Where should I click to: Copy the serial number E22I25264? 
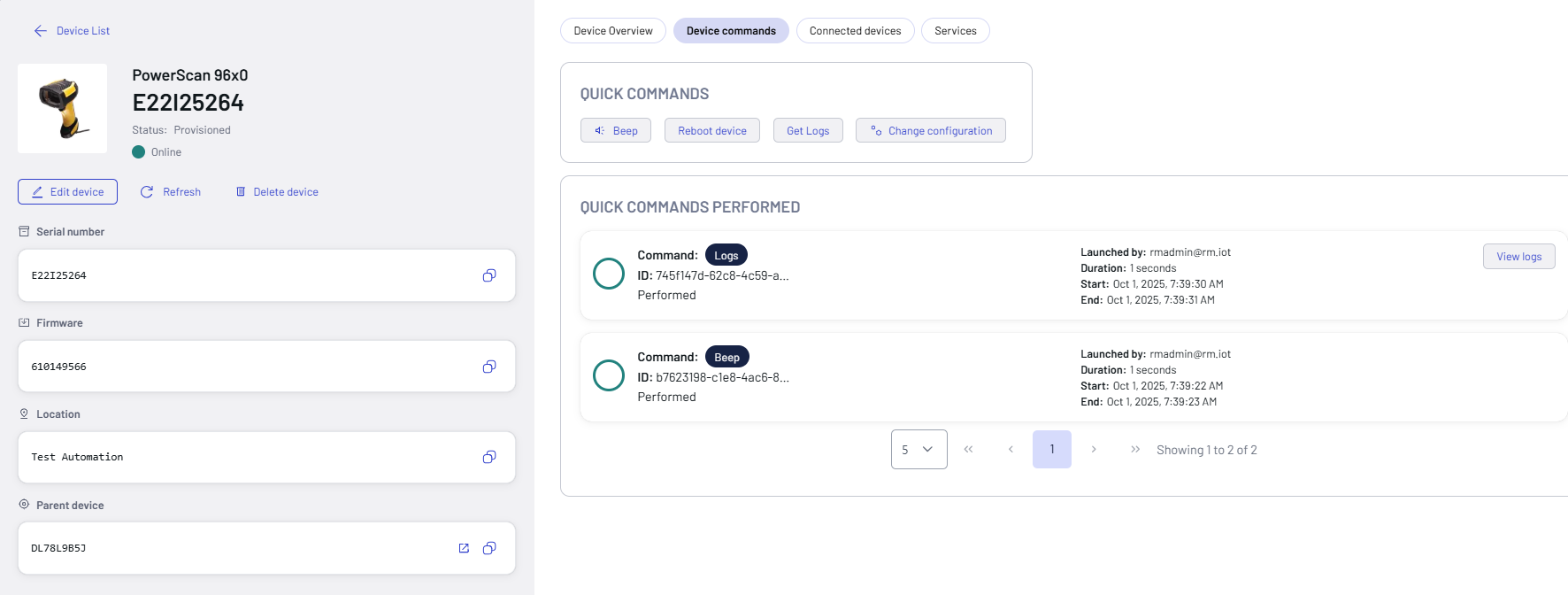(x=489, y=275)
